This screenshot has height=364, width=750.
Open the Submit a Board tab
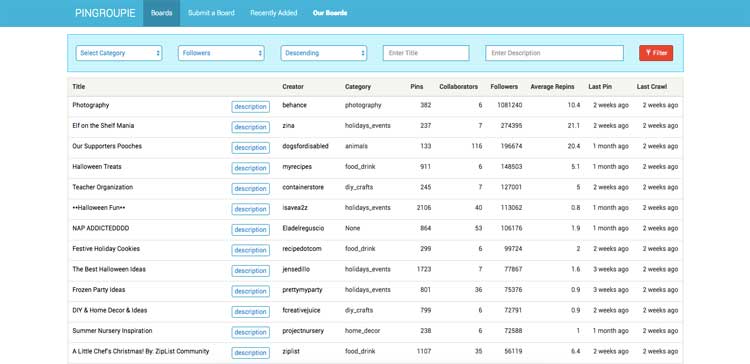(211, 13)
